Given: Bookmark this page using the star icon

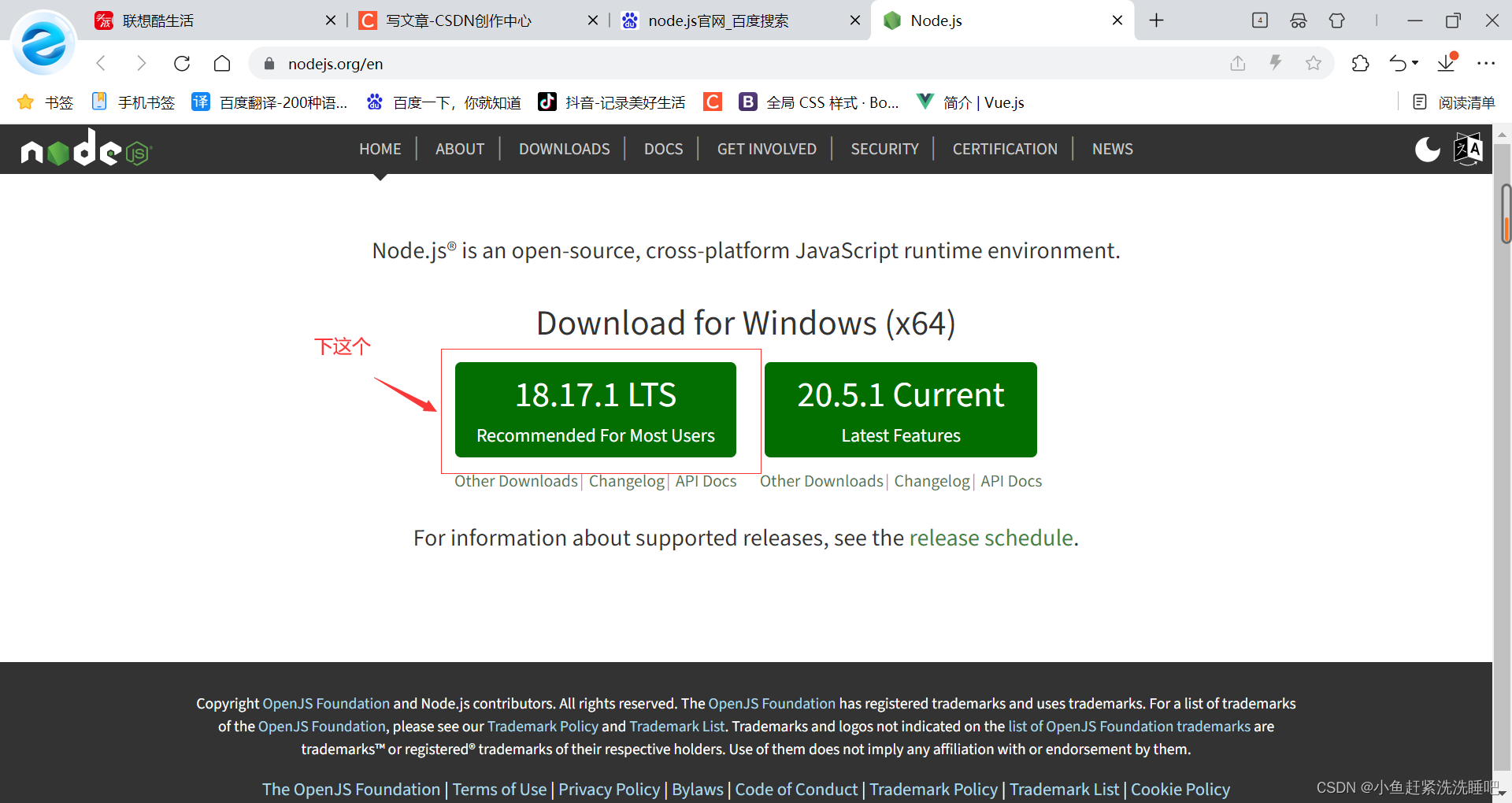Looking at the screenshot, I should point(1314,63).
